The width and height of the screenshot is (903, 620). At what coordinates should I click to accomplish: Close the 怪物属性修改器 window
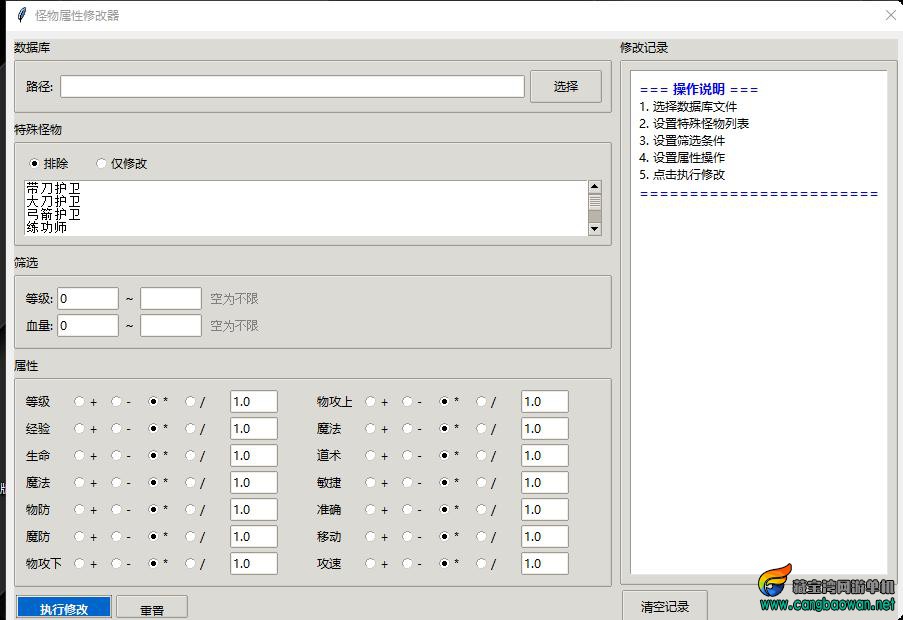click(x=891, y=16)
